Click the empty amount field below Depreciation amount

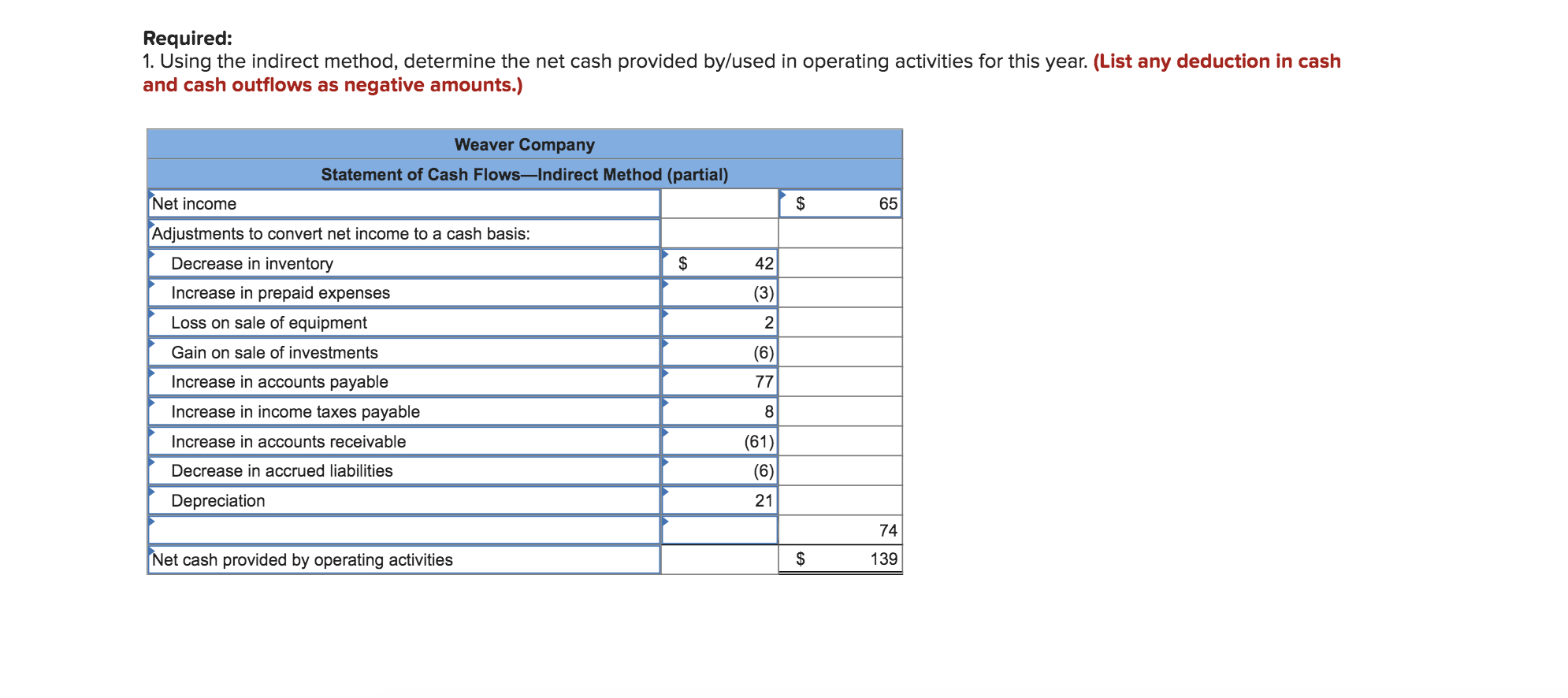pos(719,530)
